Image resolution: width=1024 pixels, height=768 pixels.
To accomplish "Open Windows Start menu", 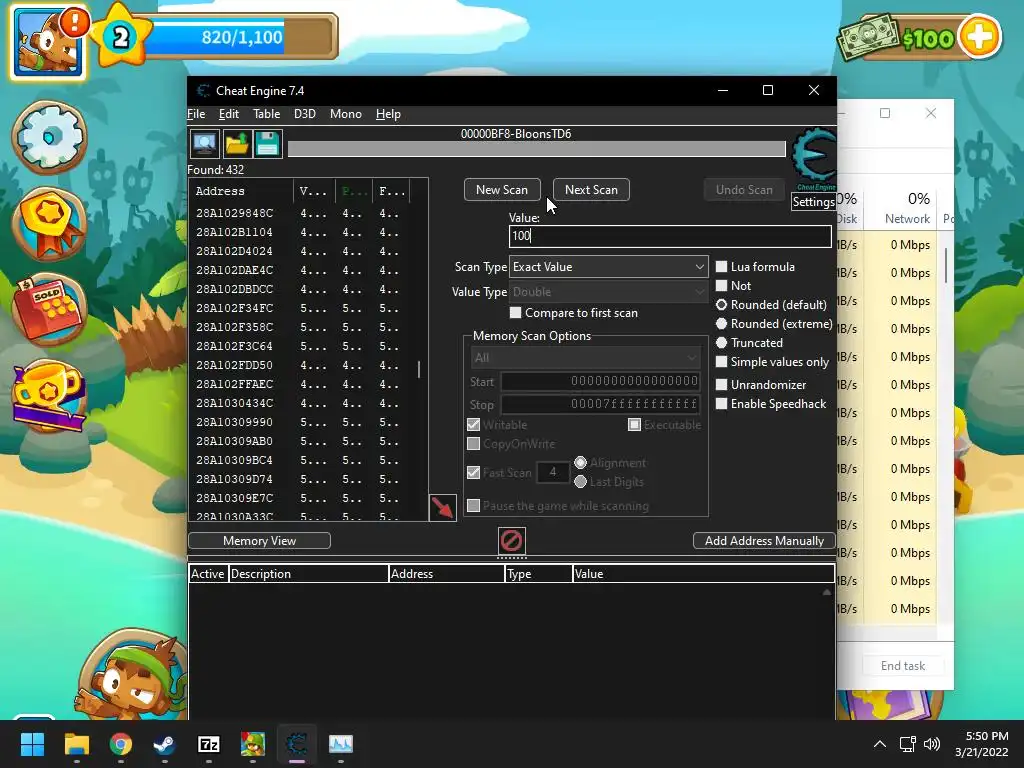I will [32, 744].
